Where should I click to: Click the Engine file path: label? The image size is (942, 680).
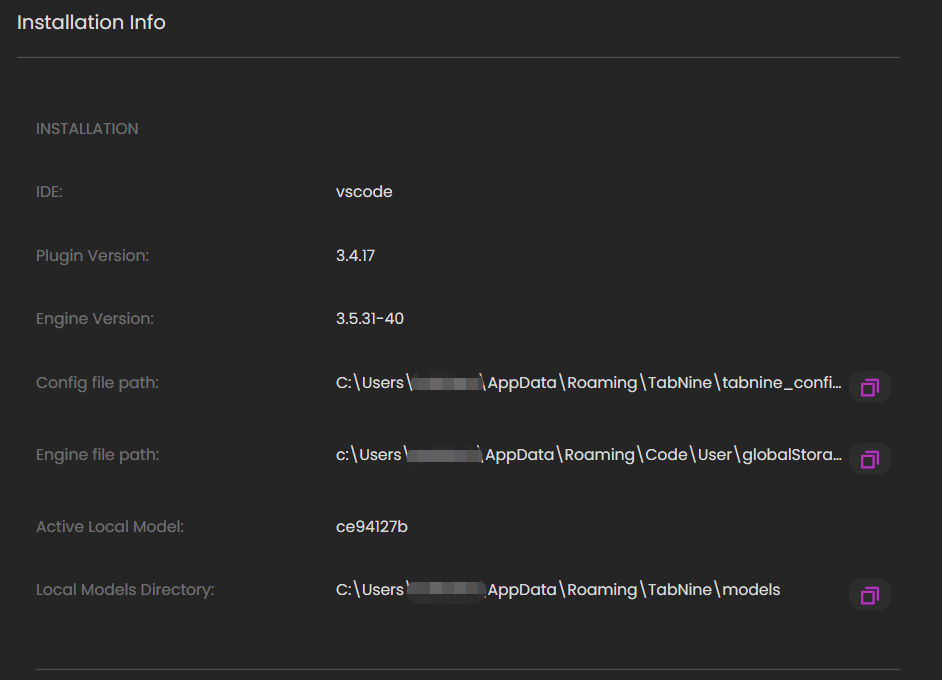[x=97, y=455]
